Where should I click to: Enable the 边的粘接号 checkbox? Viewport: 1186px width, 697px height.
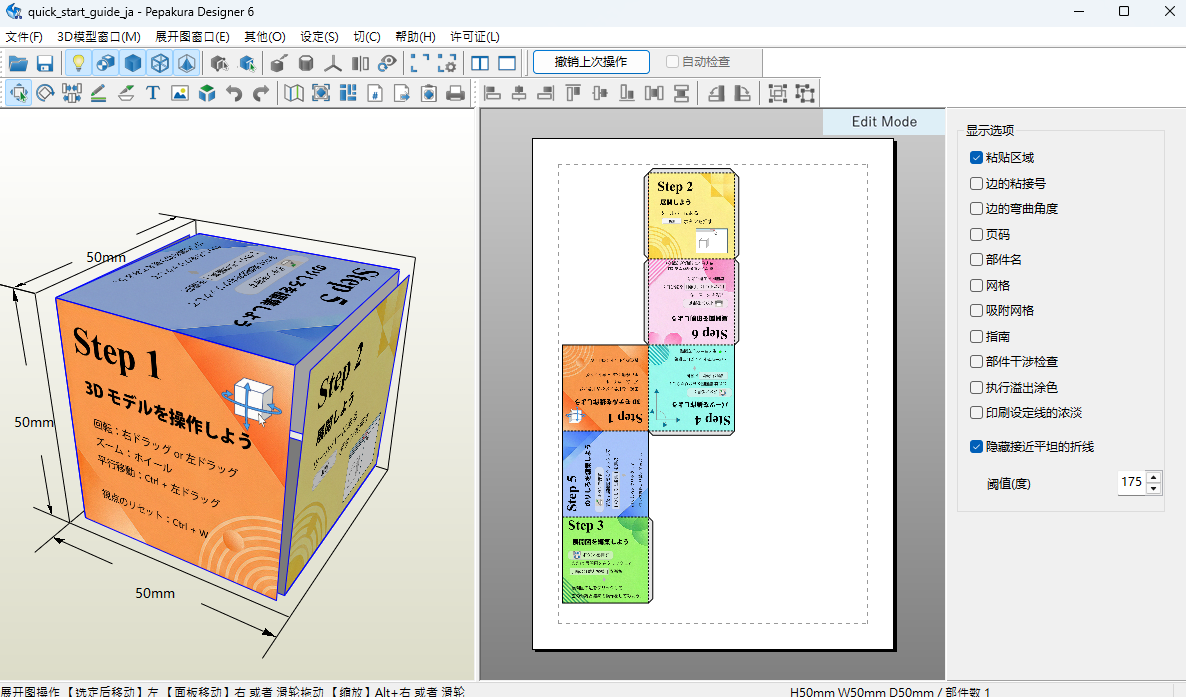pyautogui.click(x=976, y=183)
